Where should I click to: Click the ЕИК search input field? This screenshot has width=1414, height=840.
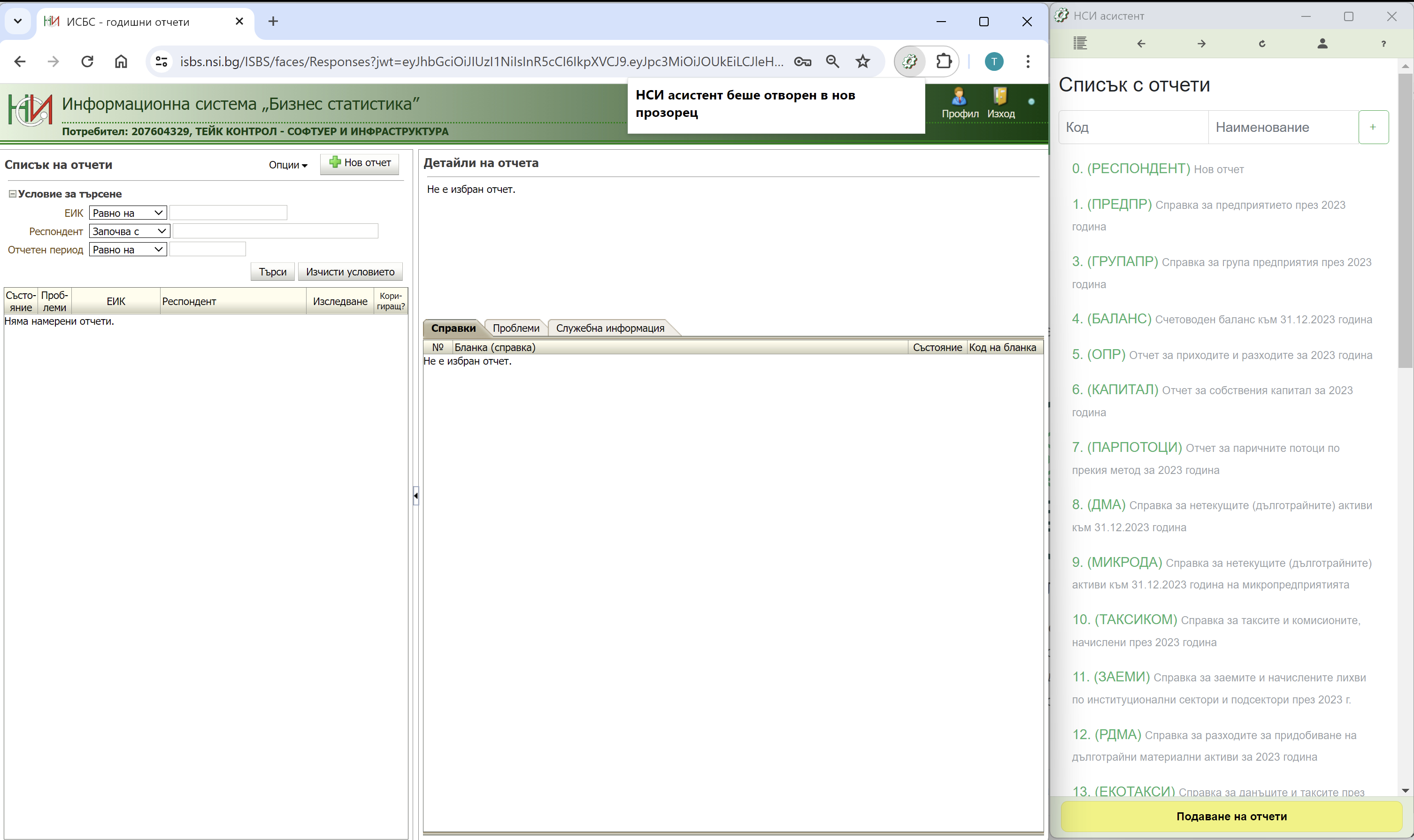point(228,213)
